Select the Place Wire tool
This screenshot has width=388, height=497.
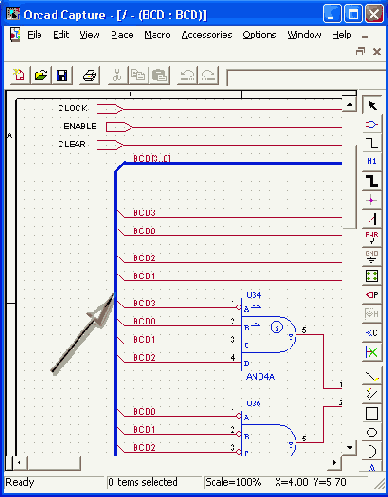[x=372, y=143]
